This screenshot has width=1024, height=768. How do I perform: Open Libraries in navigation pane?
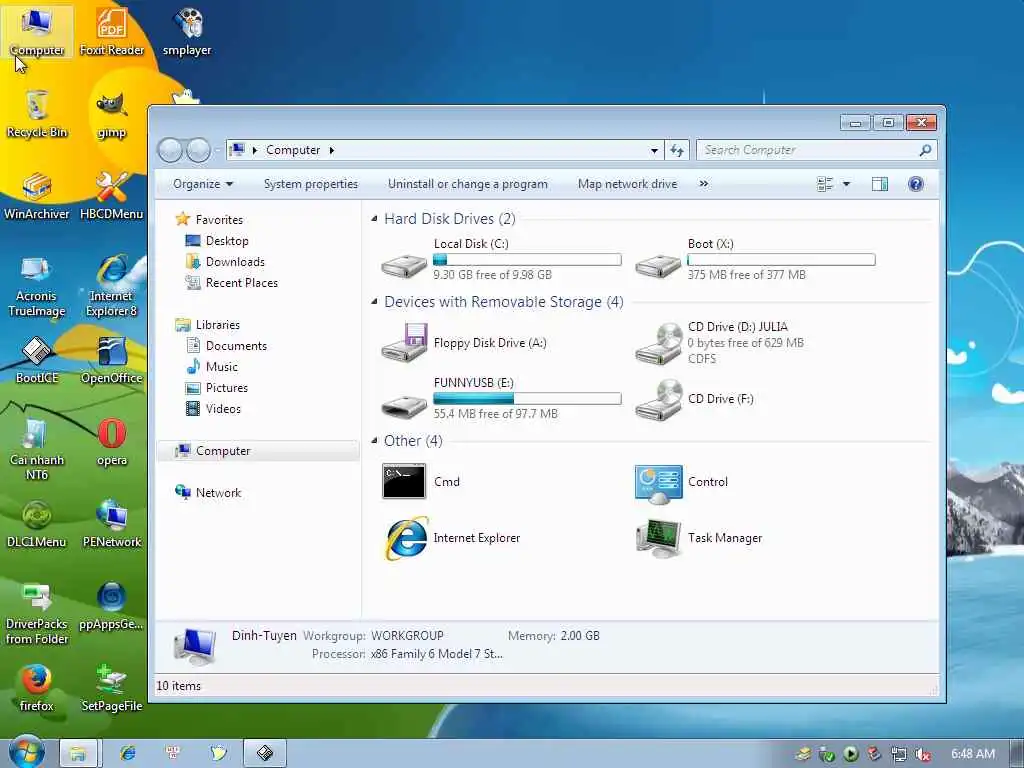click(208, 325)
